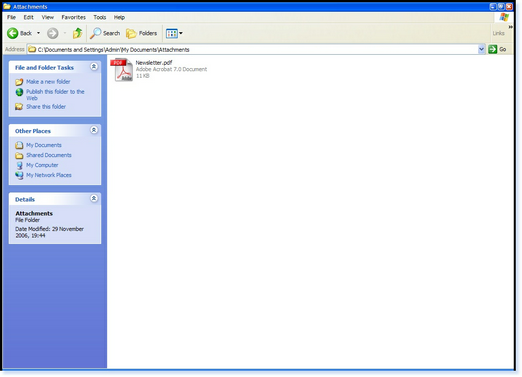Open the Help menu
This screenshot has height=377, width=522.
[119, 17]
